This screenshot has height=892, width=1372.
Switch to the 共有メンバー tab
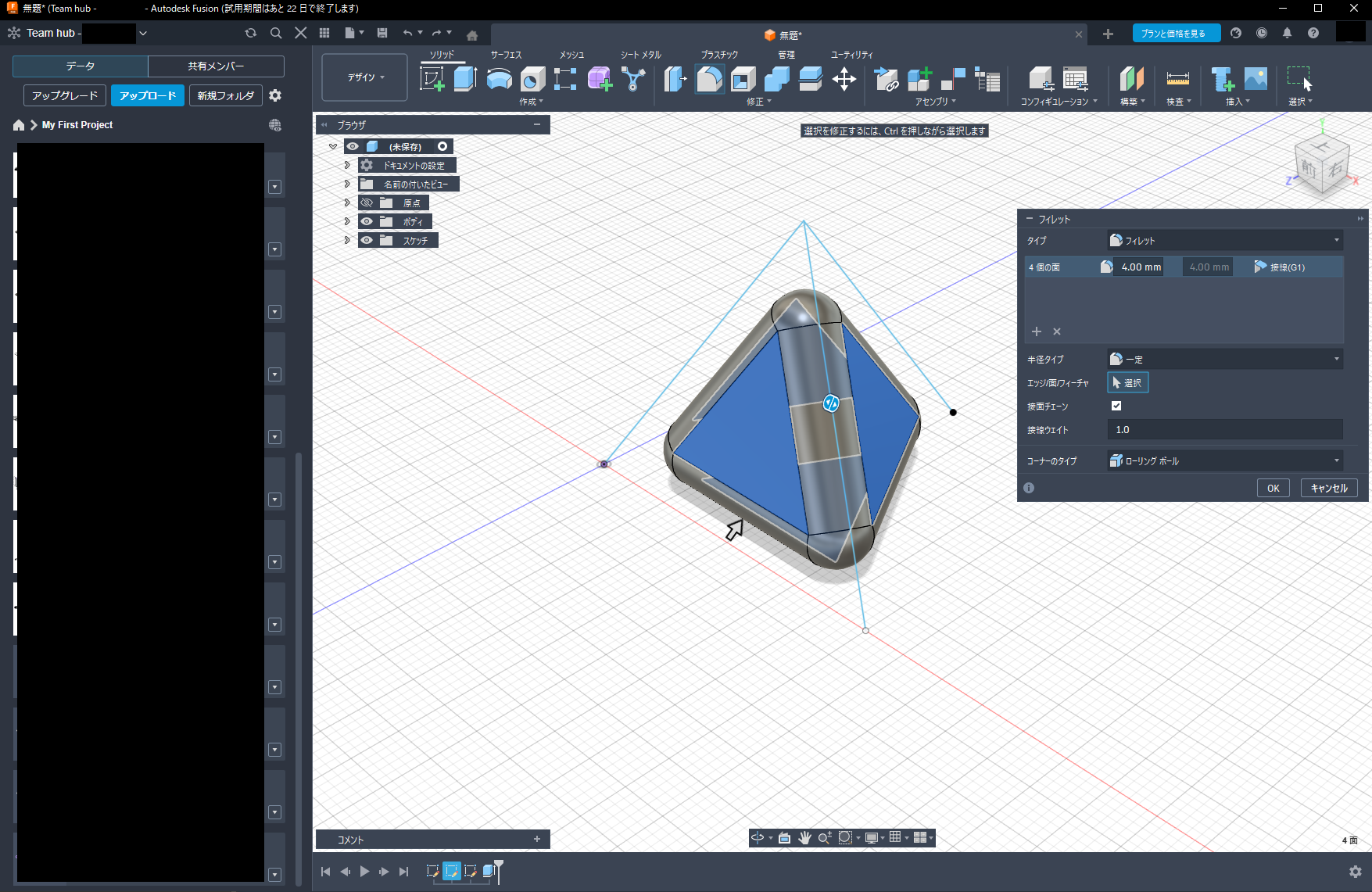[x=216, y=66]
